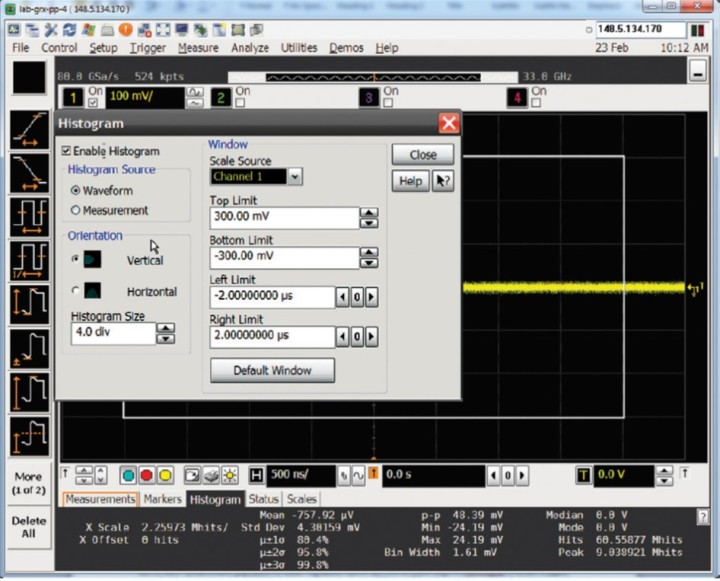Switch to the Markers tab
This screenshot has width=720, height=581.
click(163, 499)
